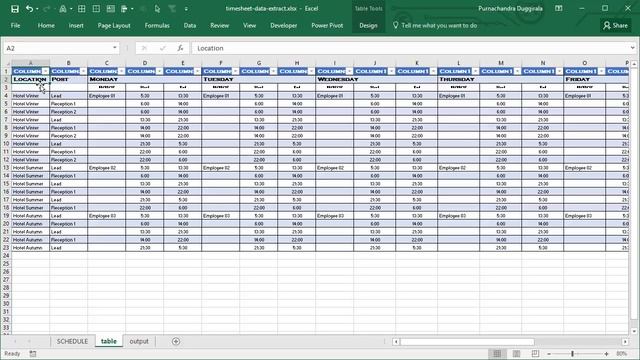This screenshot has height=360, width=640.
Task: Open the filter dropdown for the column B header
Action: [83, 71]
